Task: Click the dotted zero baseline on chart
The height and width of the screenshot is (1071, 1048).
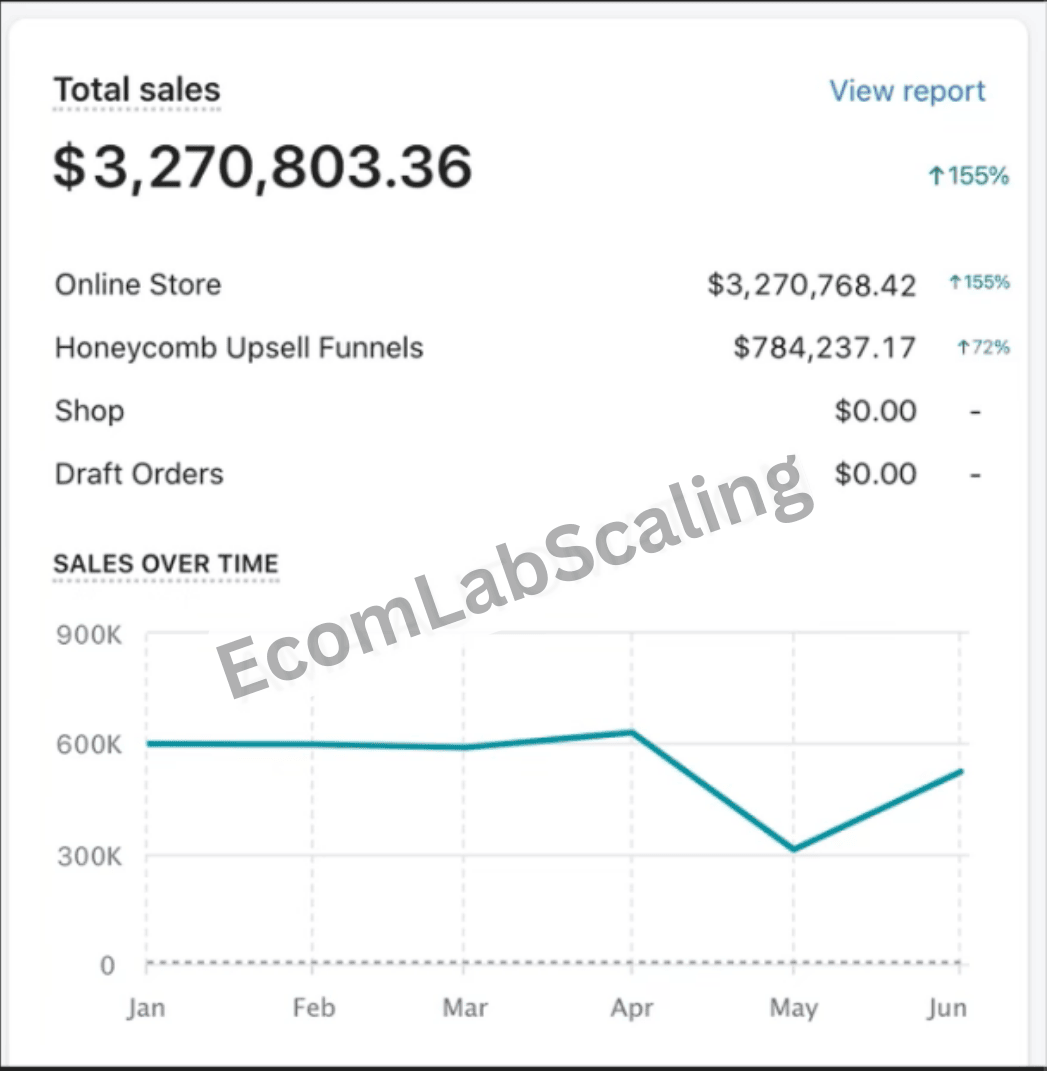Action: pos(550,964)
